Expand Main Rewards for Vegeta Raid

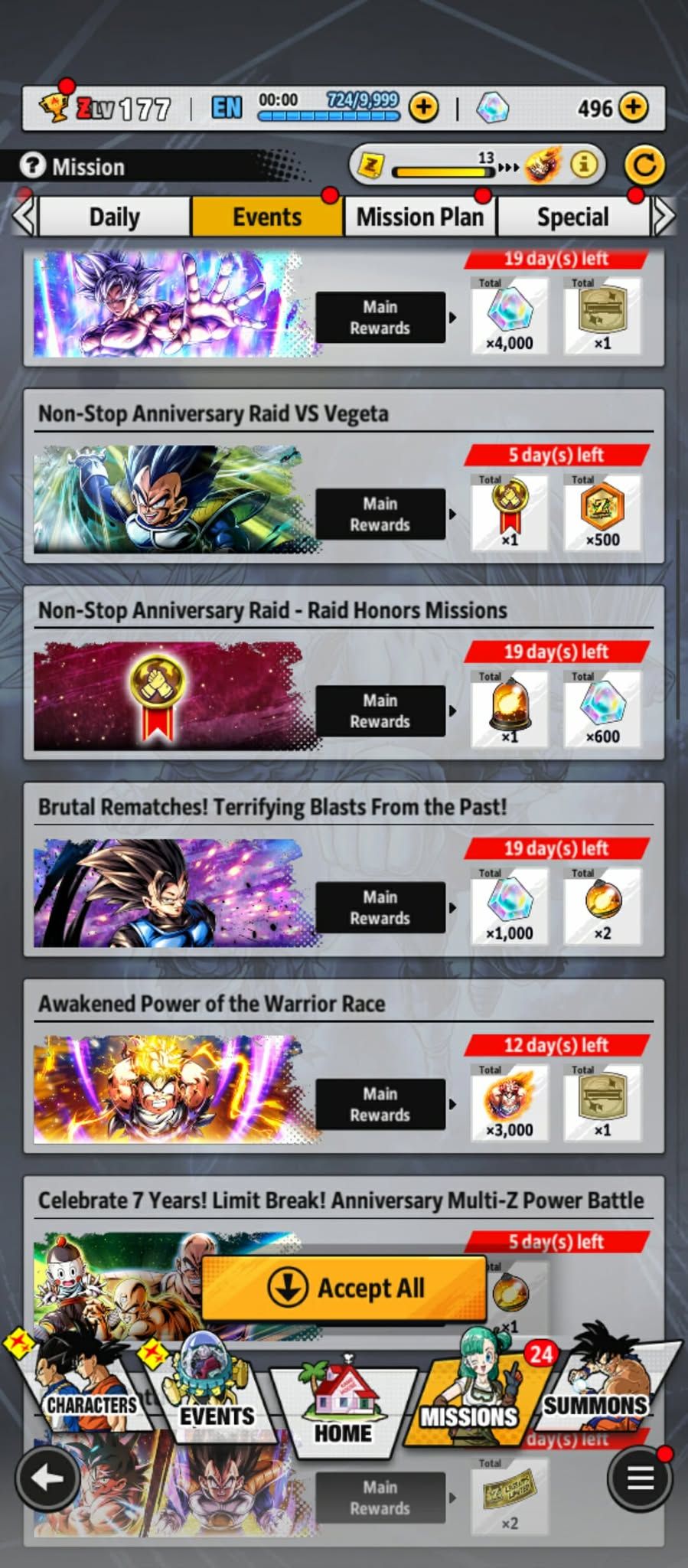click(380, 514)
